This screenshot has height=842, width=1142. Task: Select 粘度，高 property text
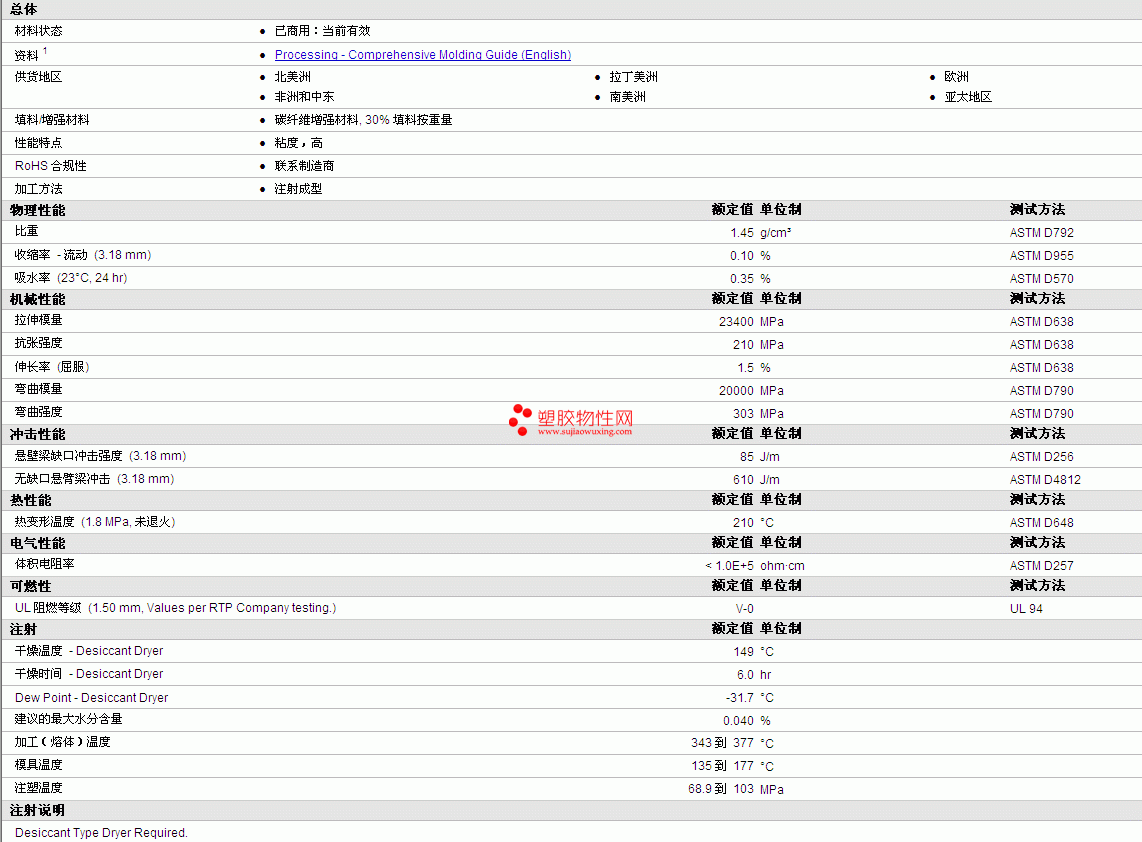tap(299, 143)
